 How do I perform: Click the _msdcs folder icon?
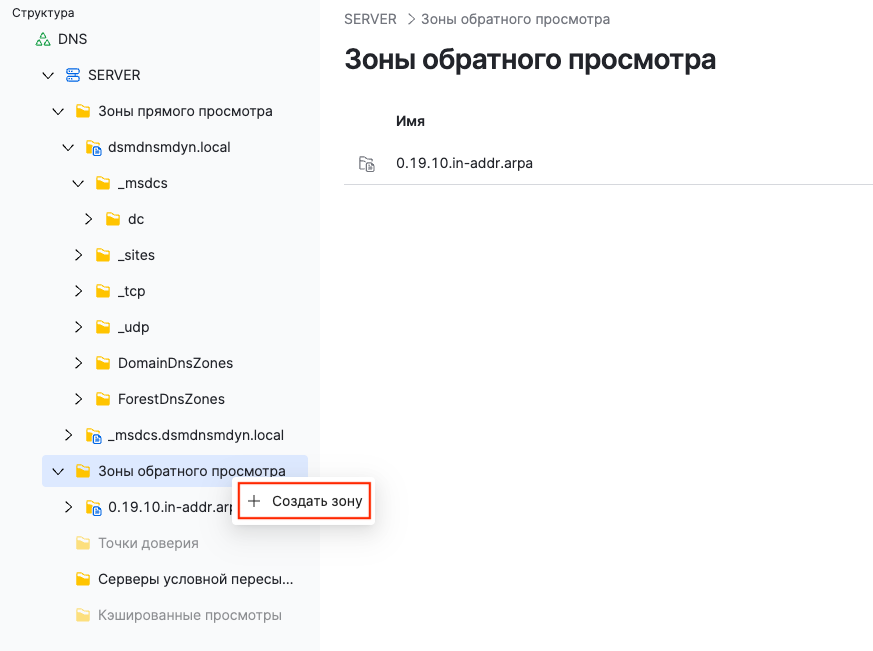(103, 183)
